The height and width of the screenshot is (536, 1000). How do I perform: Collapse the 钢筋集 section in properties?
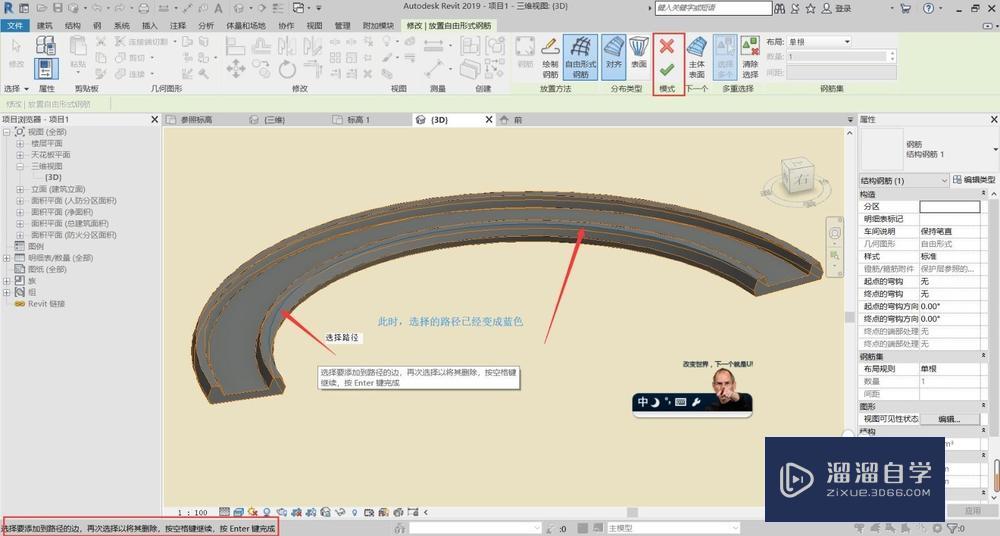point(983,356)
